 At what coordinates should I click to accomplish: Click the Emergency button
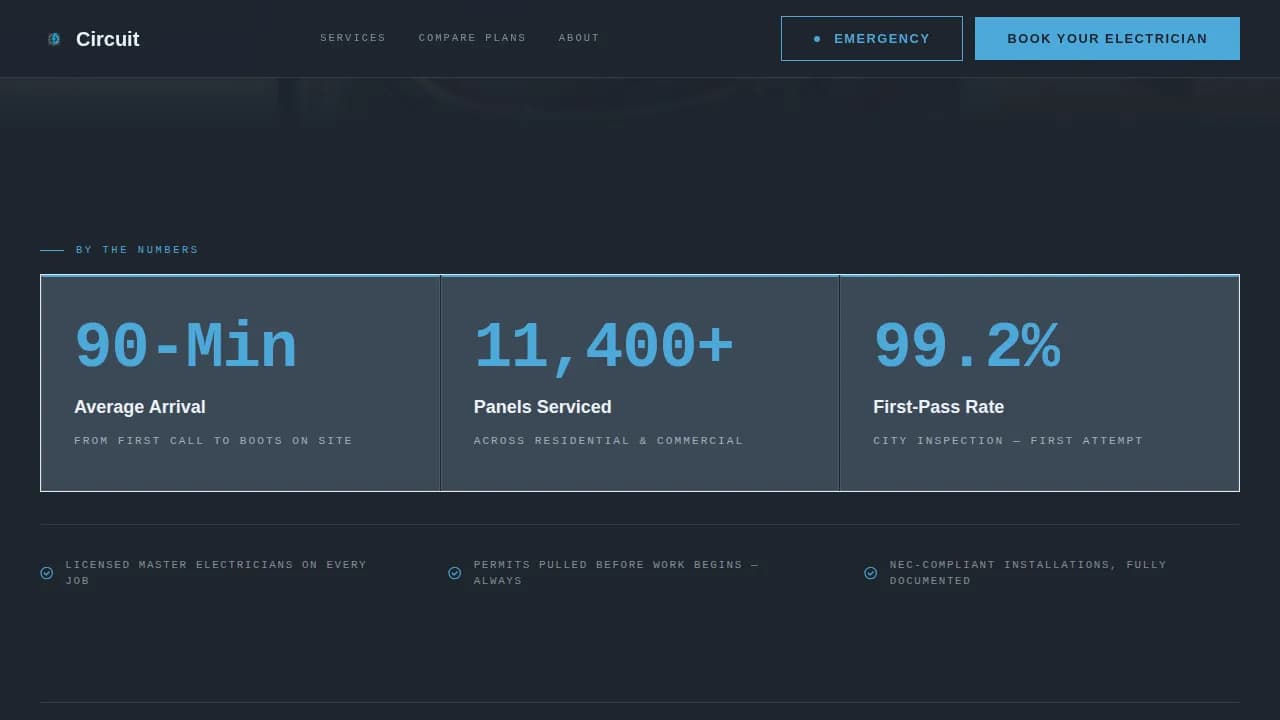[x=871, y=38]
